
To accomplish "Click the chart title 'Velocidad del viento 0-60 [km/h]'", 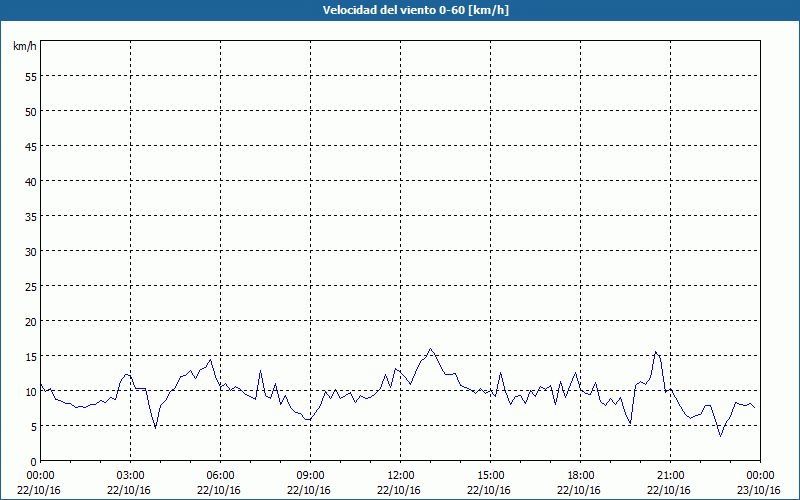I will [x=415, y=10].
